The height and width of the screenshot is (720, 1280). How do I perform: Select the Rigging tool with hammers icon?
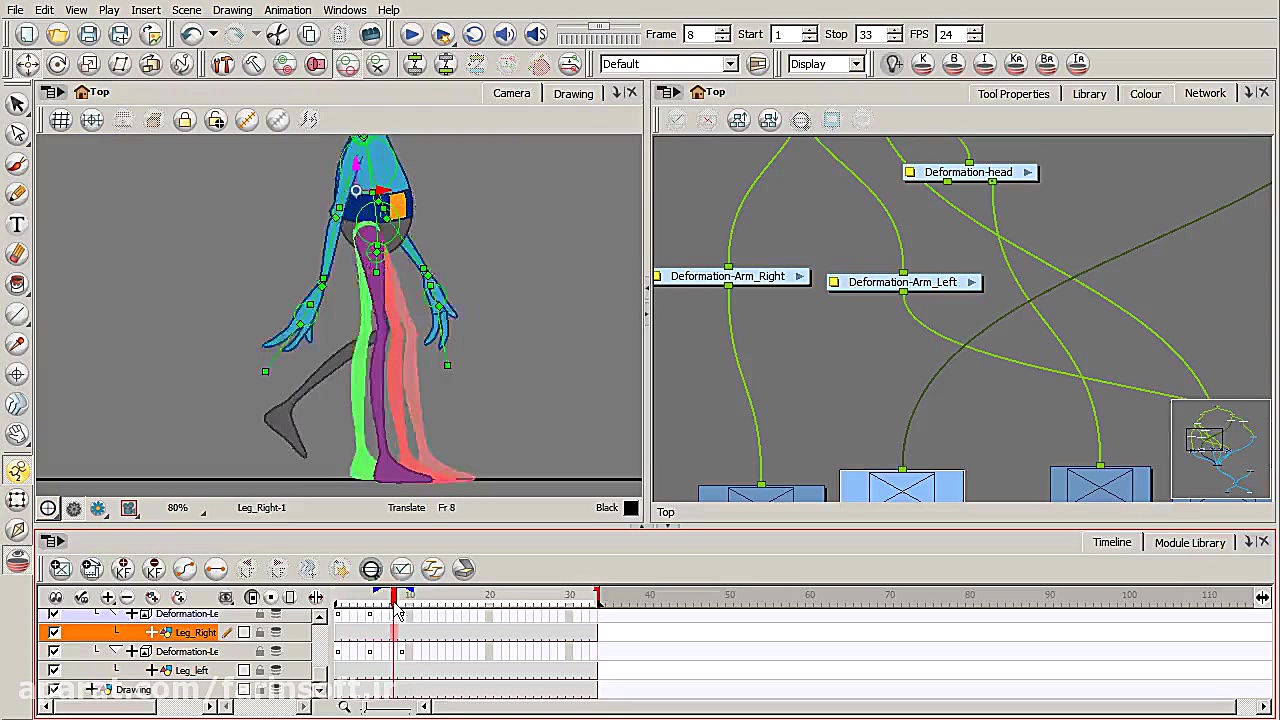click(222, 64)
